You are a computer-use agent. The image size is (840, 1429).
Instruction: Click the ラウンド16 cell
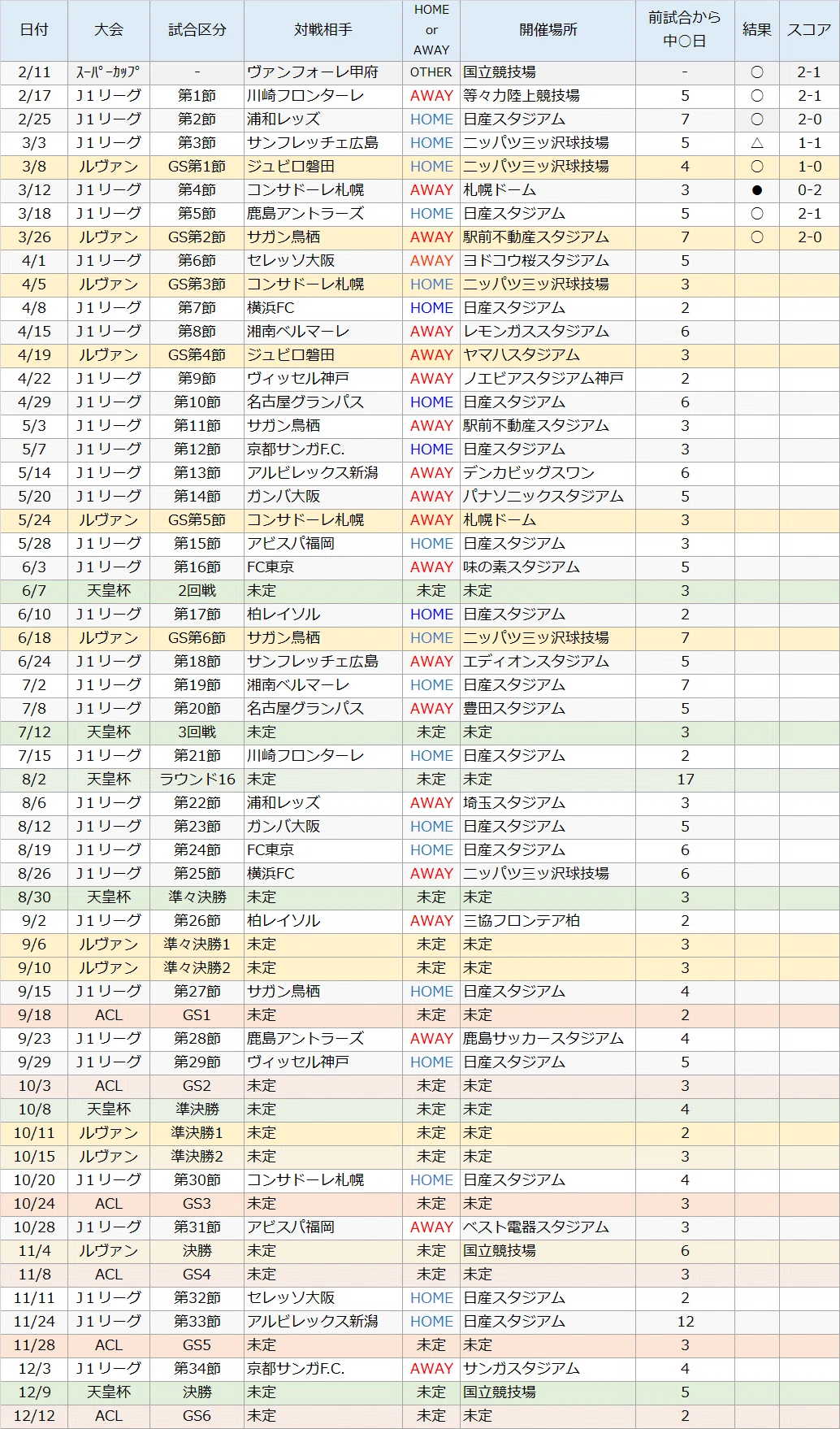(197, 780)
